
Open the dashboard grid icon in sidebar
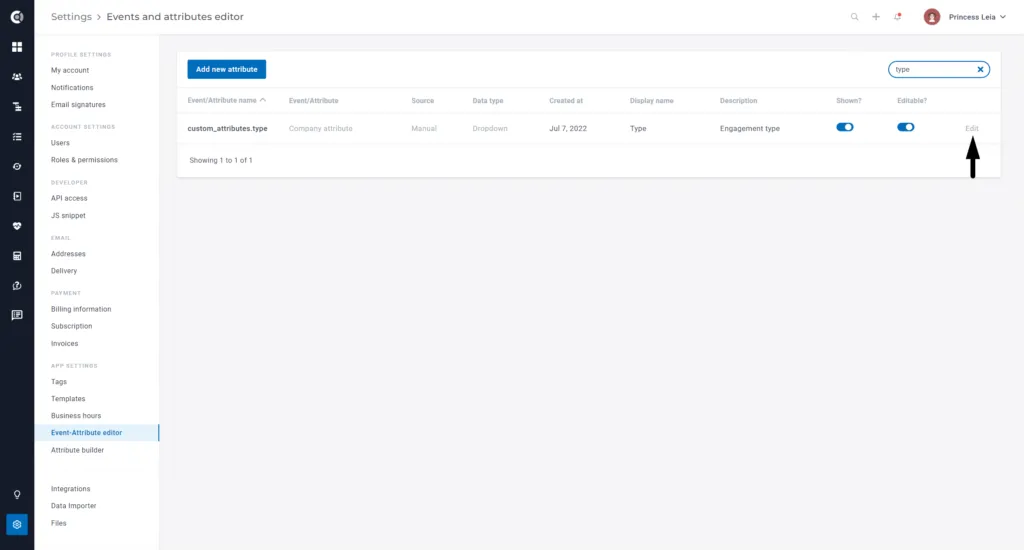point(17,47)
